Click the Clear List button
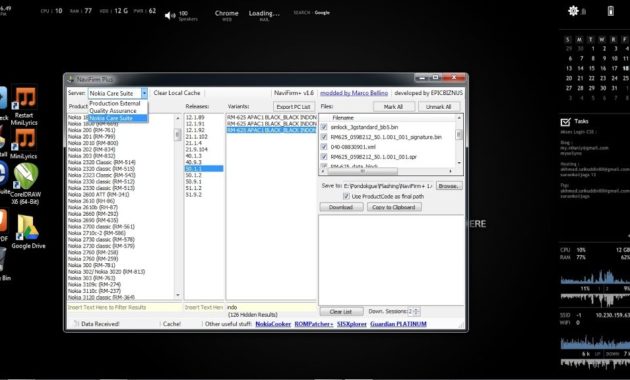This screenshot has width=630, height=380. coord(341,312)
